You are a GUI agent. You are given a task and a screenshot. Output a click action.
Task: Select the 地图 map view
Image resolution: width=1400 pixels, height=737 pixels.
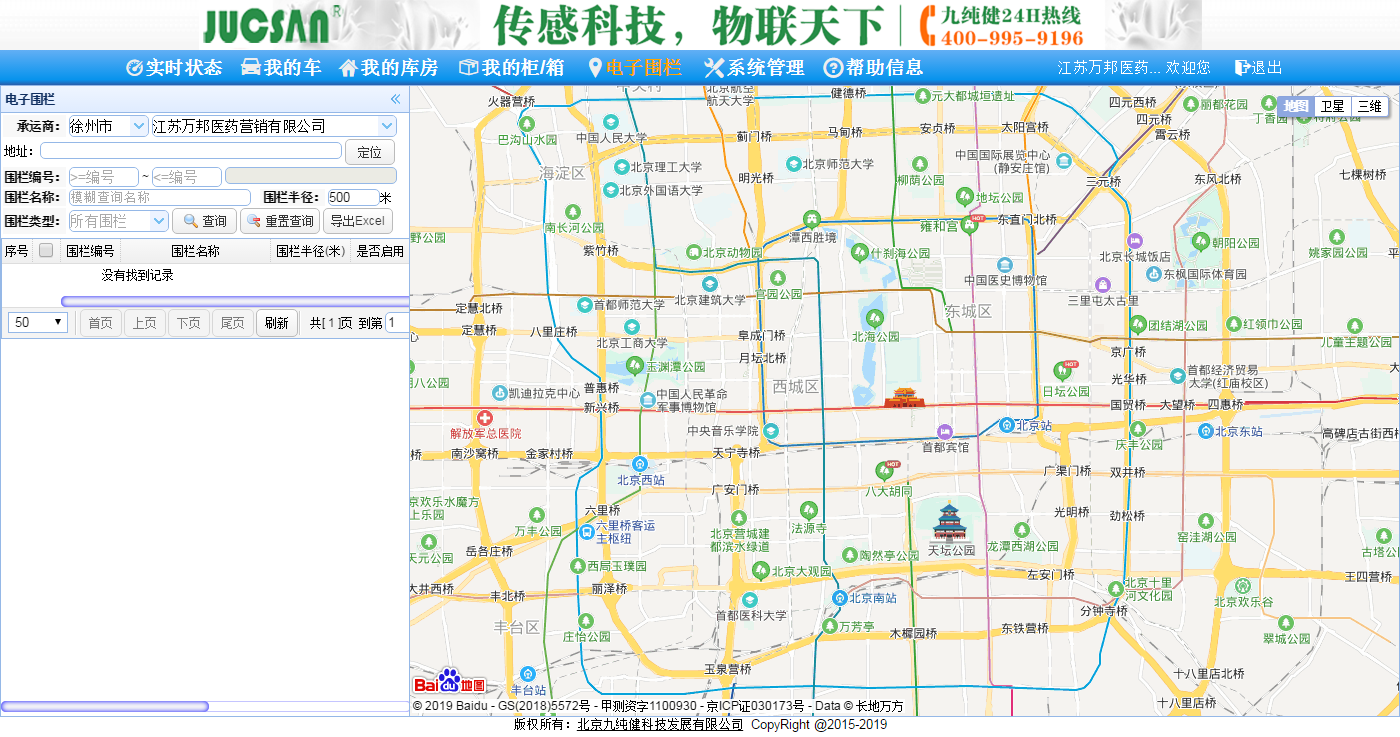1296,106
